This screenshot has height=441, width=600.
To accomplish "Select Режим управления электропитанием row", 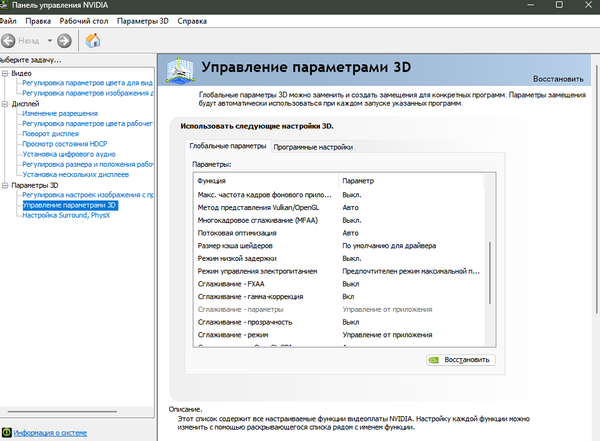I will click(x=341, y=271).
